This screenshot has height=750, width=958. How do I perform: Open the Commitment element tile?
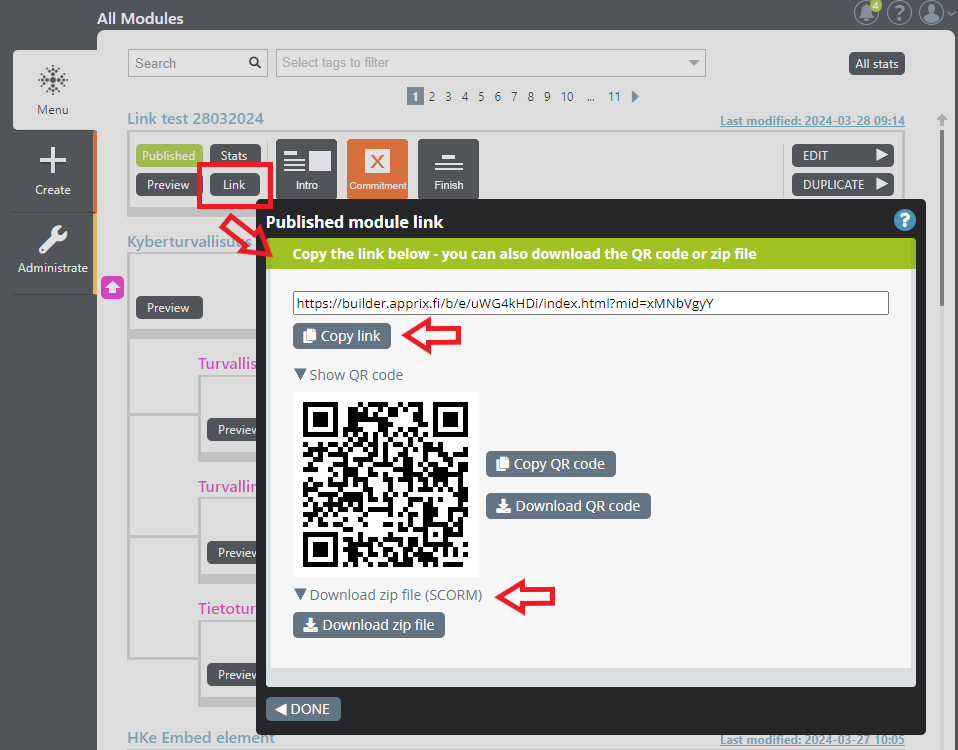point(378,169)
